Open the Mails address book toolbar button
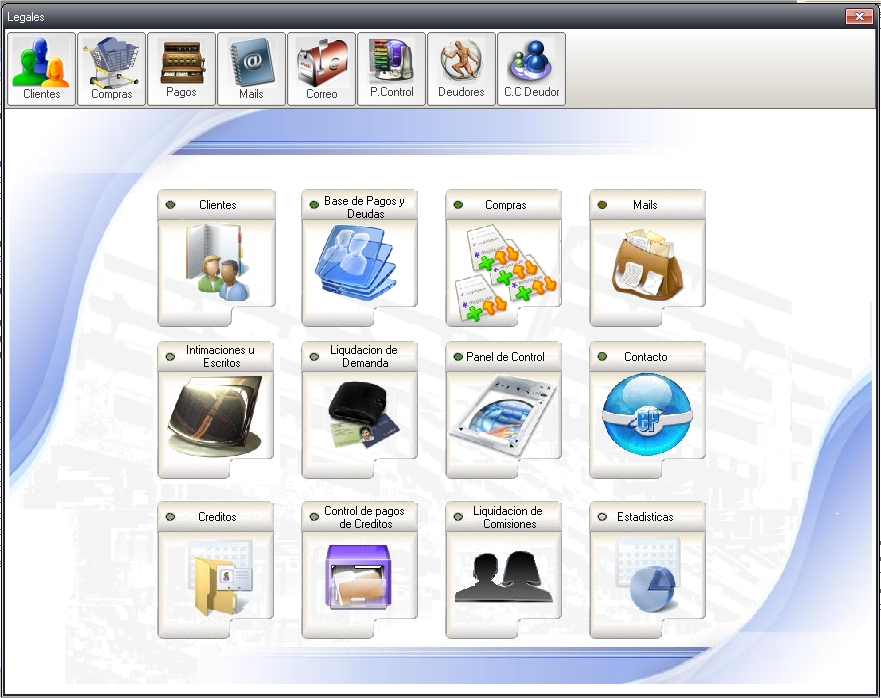881x698 pixels. click(x=251, y=69)
